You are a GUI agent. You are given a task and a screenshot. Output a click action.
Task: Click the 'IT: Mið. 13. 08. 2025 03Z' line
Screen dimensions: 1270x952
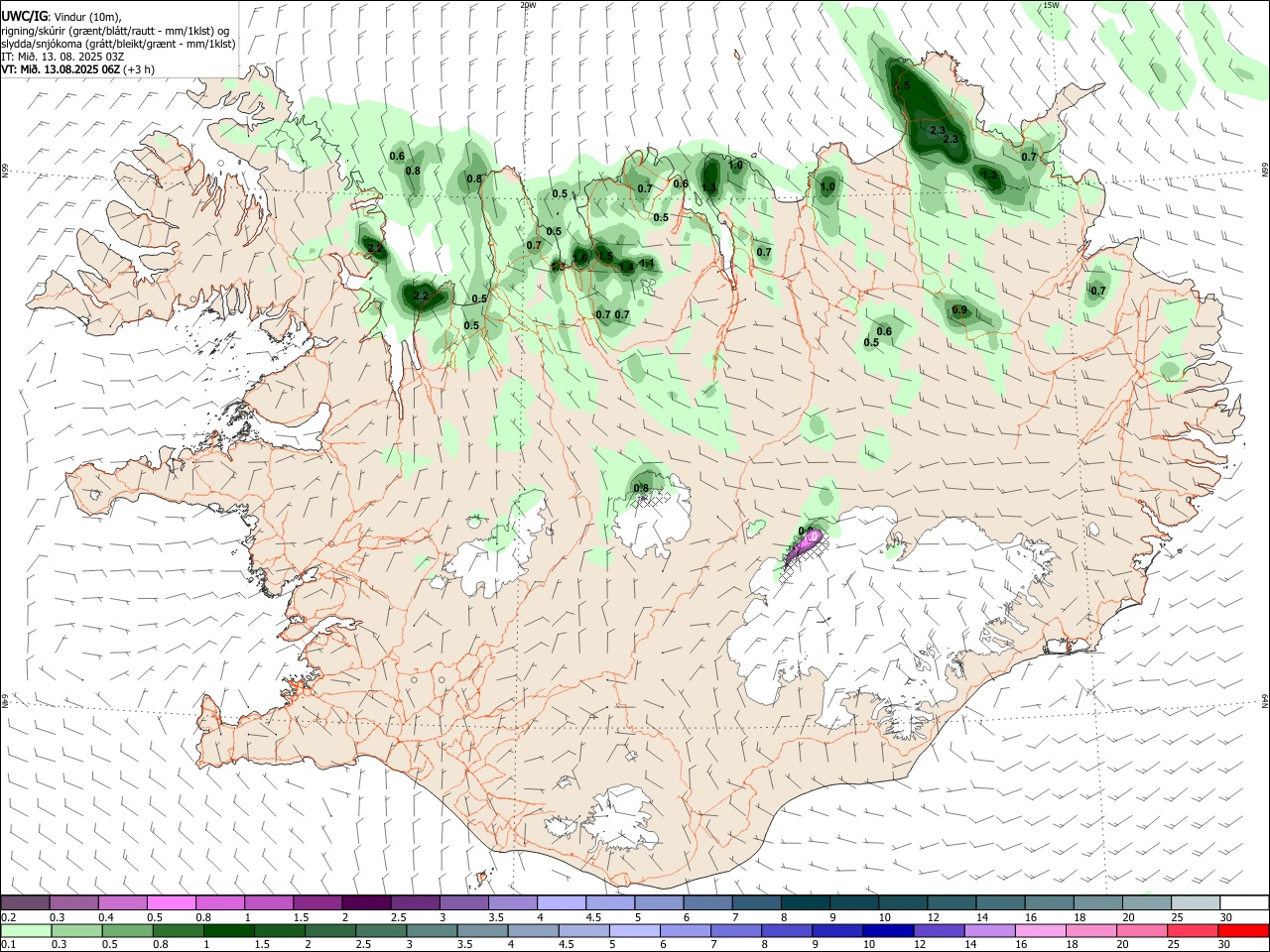(x=63, y=57)
